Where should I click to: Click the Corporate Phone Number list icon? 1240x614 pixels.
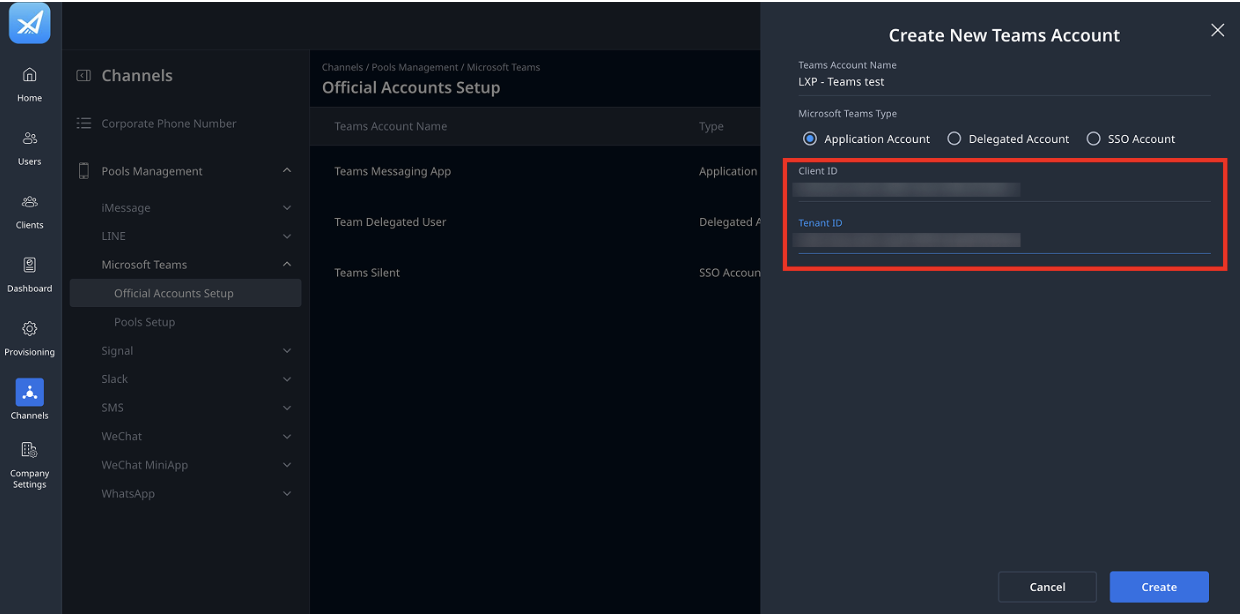pyautogui.click(x=84, y=123)
